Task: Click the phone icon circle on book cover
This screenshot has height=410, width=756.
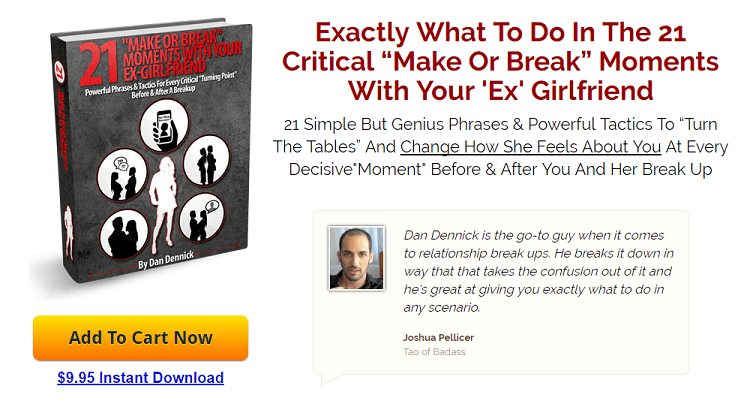Action: [164, 126]
